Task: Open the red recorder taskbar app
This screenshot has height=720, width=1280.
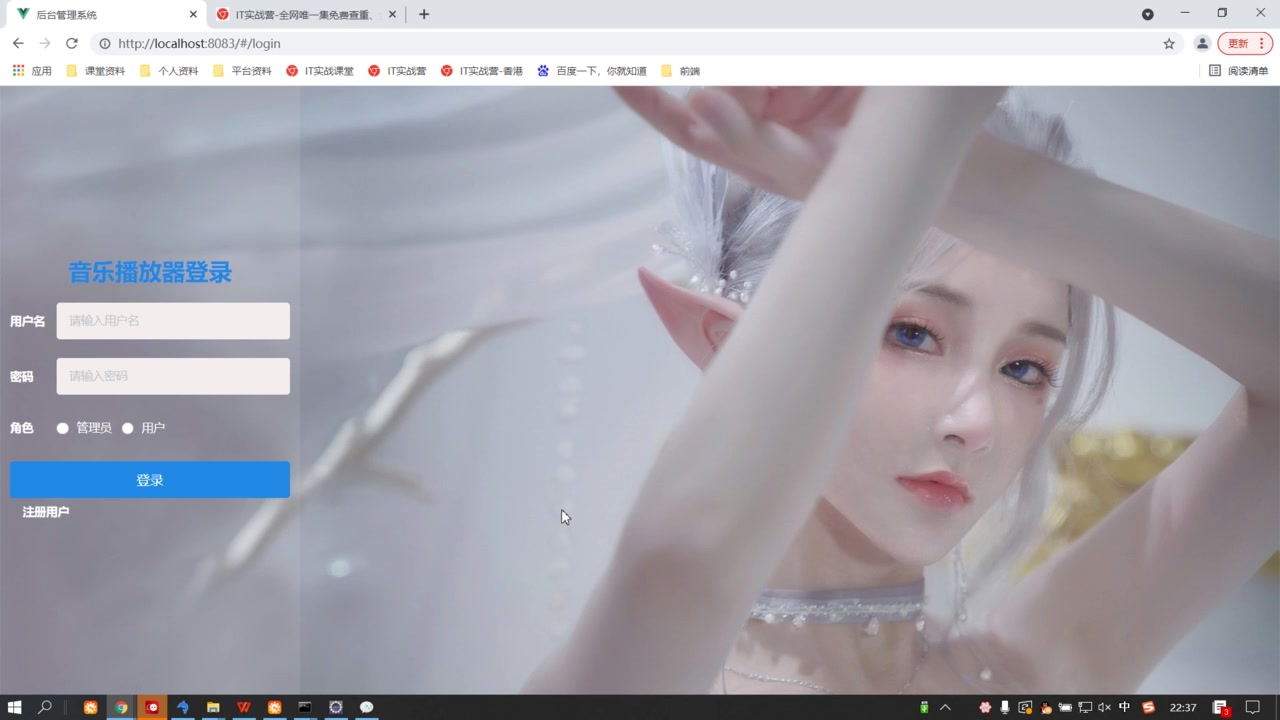Action: 152,707
